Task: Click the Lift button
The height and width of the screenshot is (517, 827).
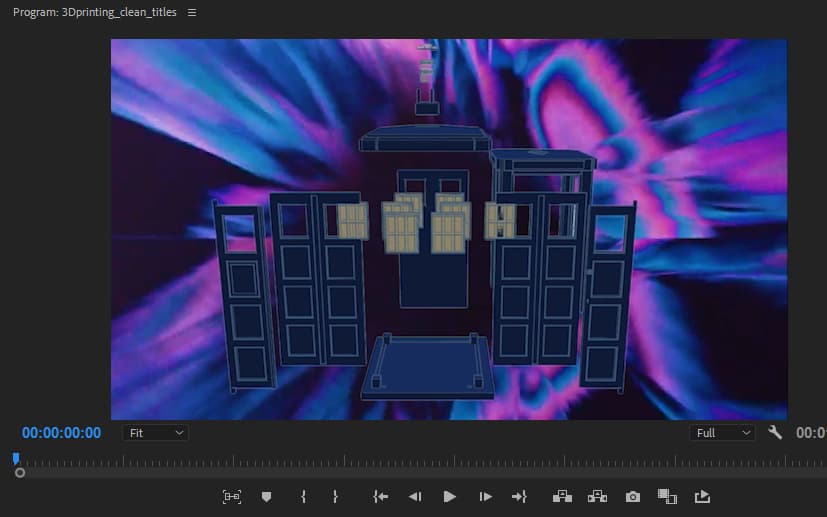Action: point(562,496)
